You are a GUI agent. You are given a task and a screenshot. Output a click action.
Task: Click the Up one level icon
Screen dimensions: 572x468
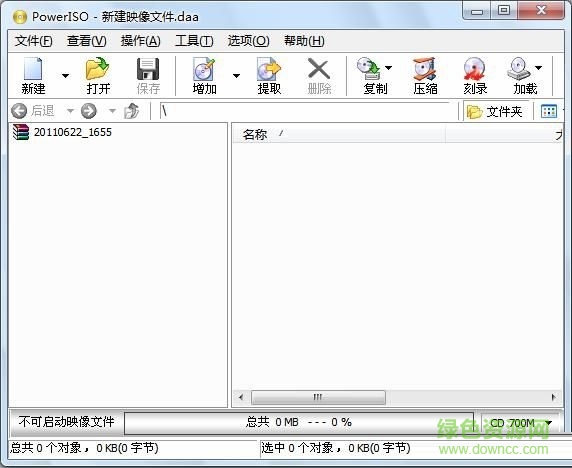[x=132, y=111]
